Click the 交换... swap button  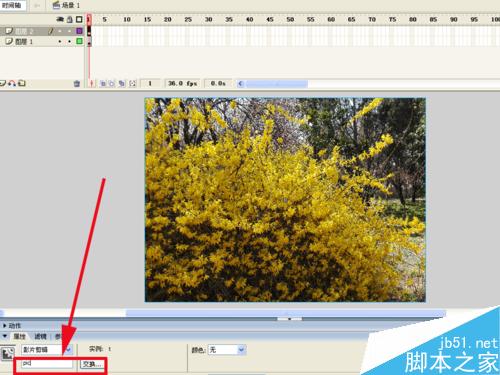[92, 364]
